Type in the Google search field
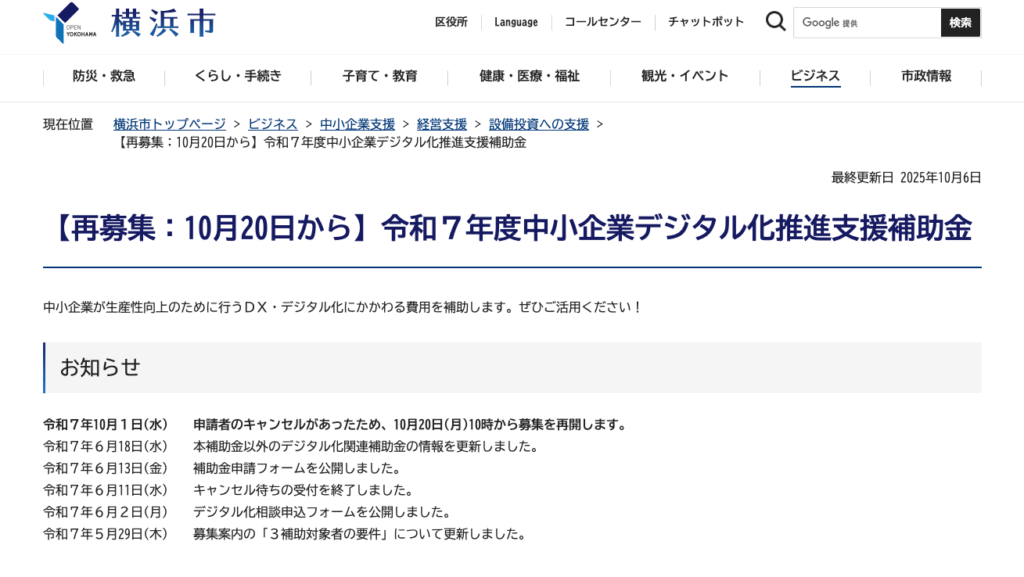The height and width of the screenshot is (577, 1024). pyautogui.click(x=866, y=23)
